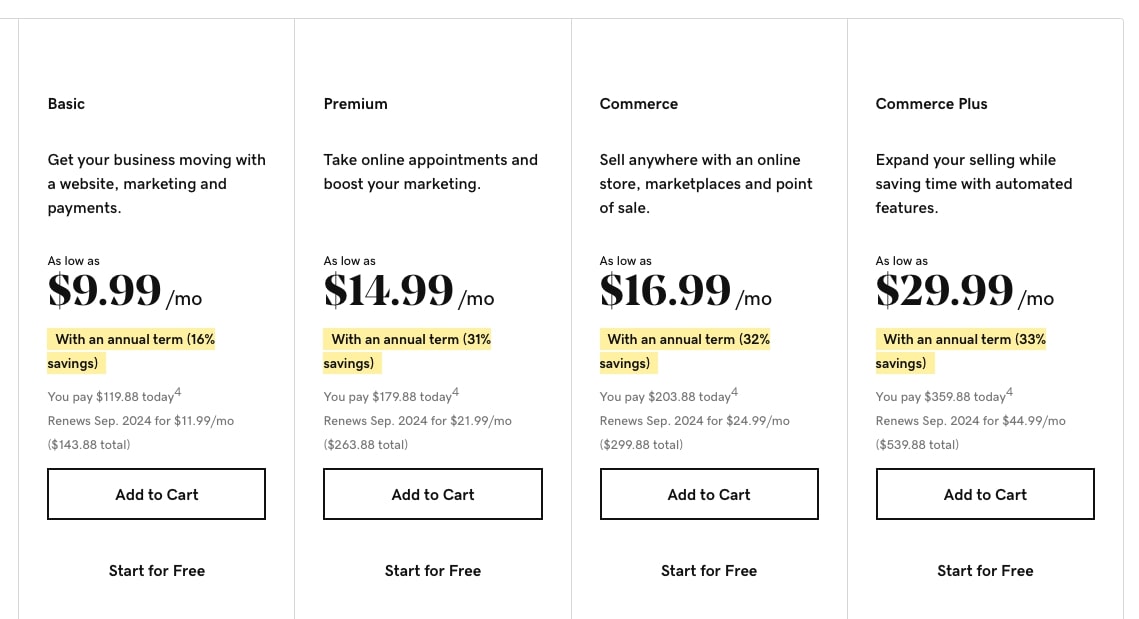Select the Commerce plan heading
The image size is (1139, 619).
tap(639, 104)
